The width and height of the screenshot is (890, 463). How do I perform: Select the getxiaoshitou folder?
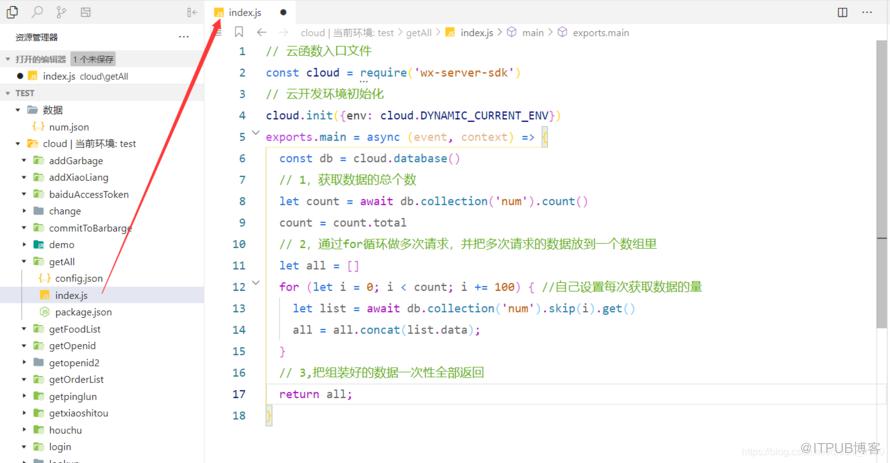tap(78, 413)
